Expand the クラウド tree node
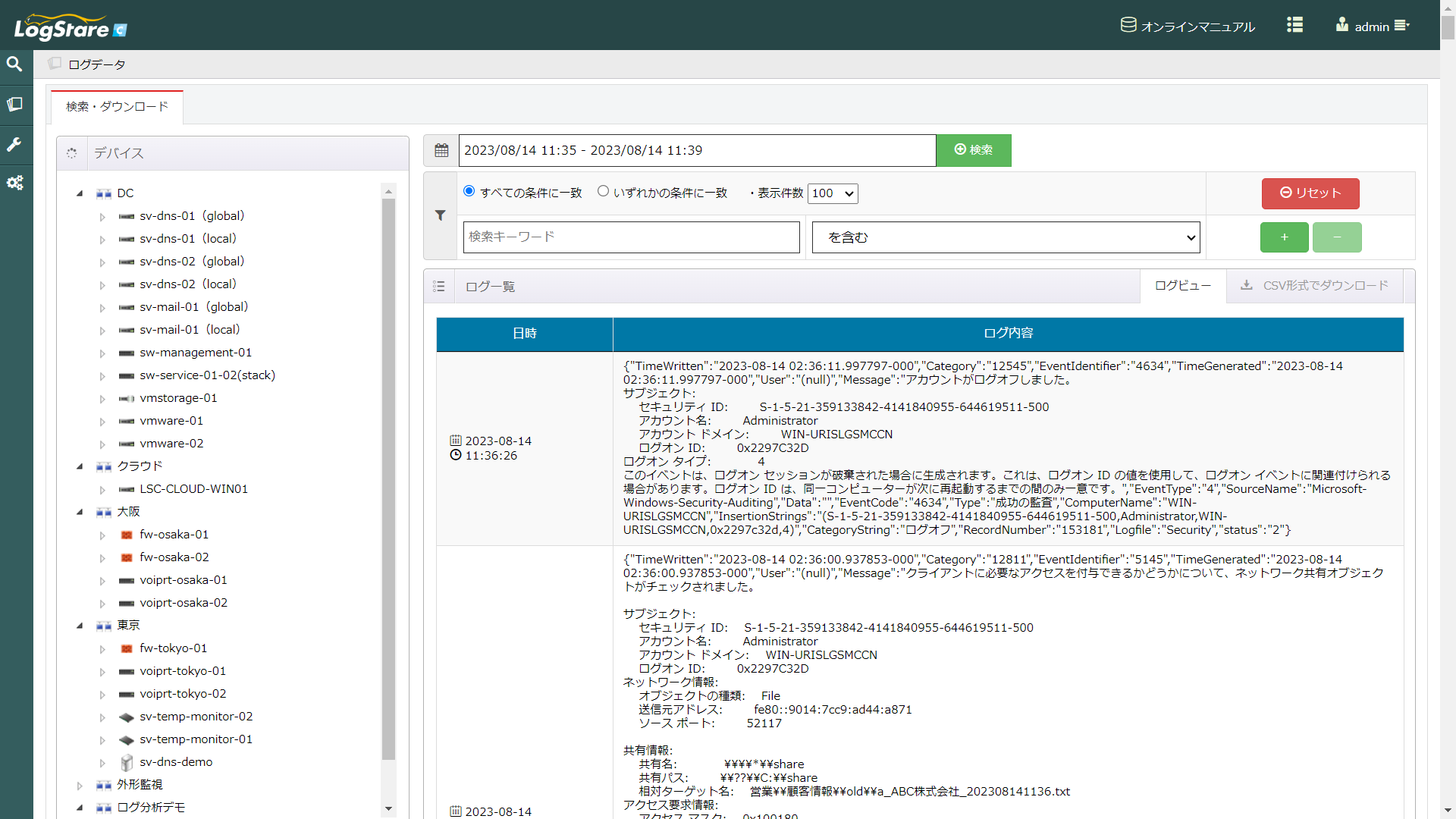 coord(80,466)
